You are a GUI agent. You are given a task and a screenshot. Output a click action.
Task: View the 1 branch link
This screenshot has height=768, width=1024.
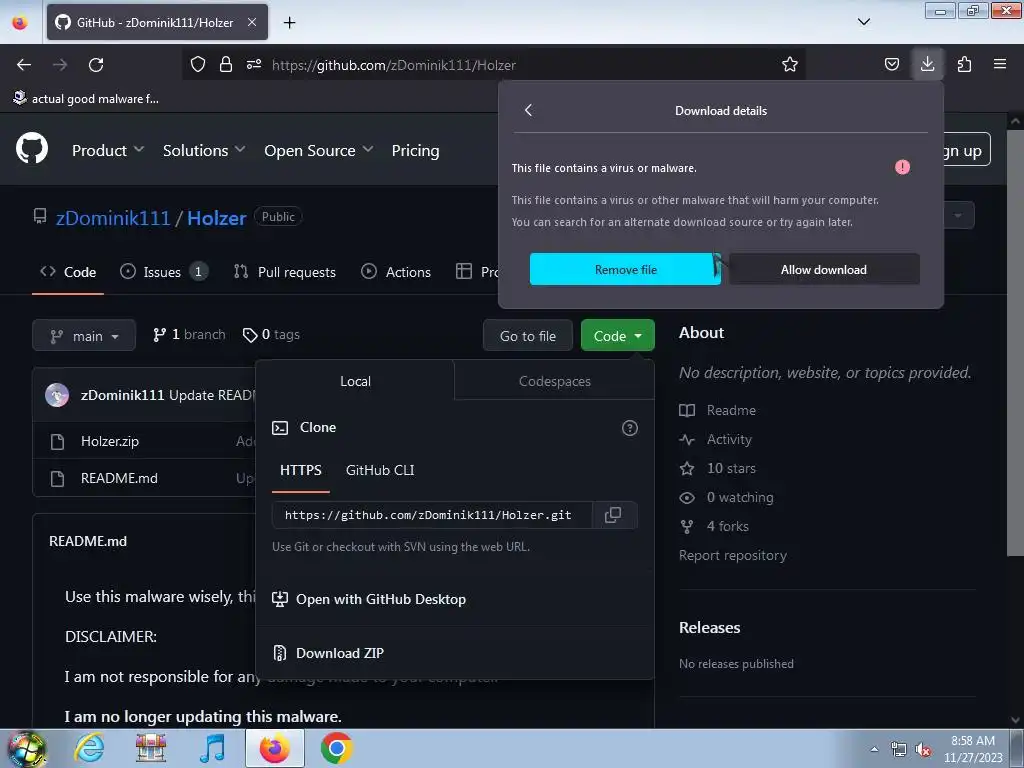[x=189, y=334]
